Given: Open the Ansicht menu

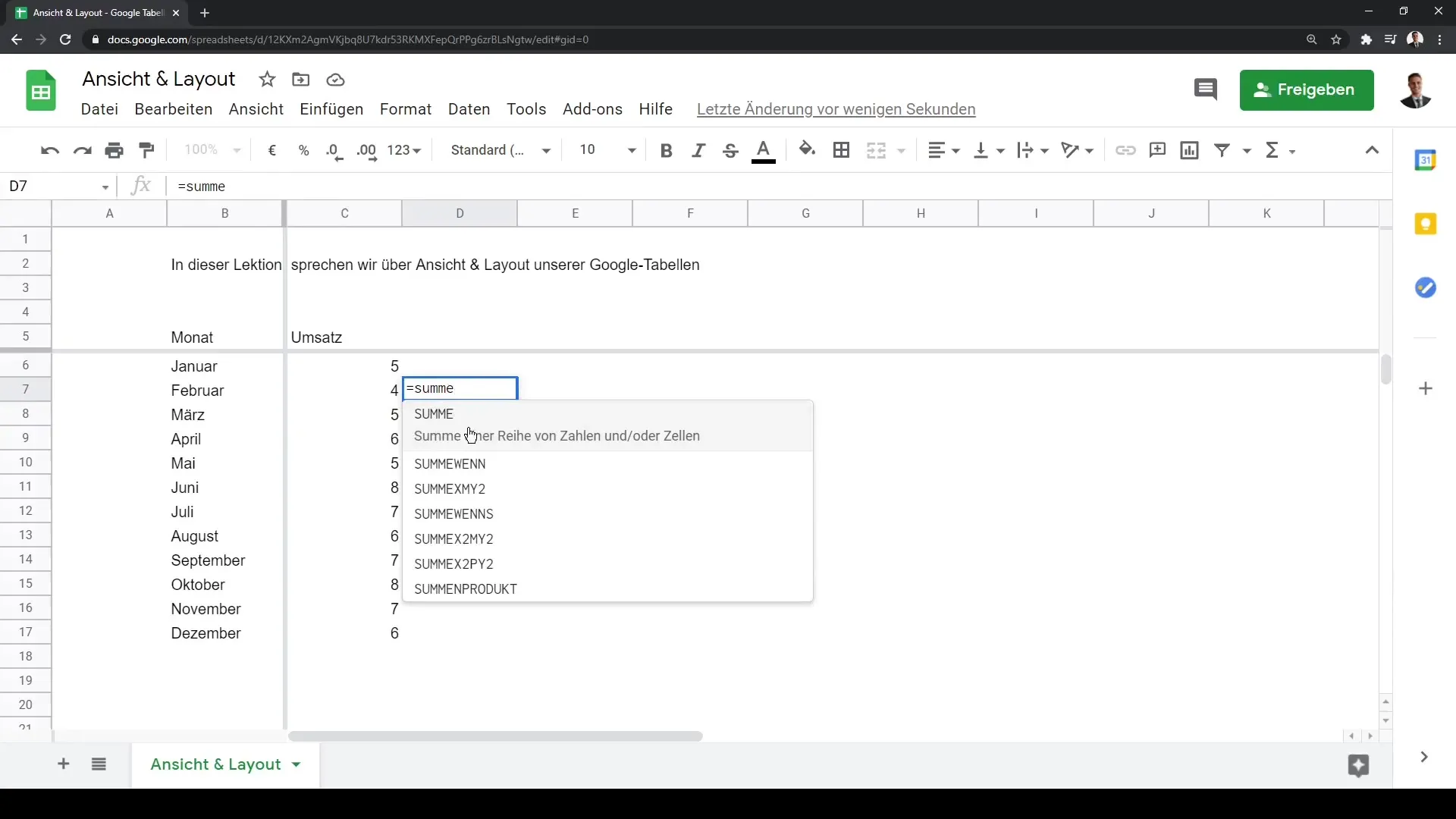Looking at the screenshot, I should tap(256, 109).
